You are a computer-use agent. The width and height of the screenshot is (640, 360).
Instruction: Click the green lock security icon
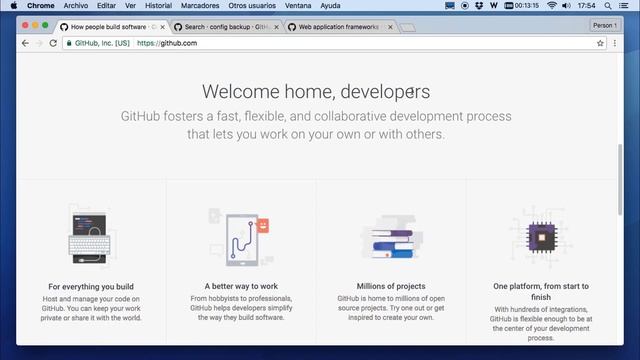[69, 43]
